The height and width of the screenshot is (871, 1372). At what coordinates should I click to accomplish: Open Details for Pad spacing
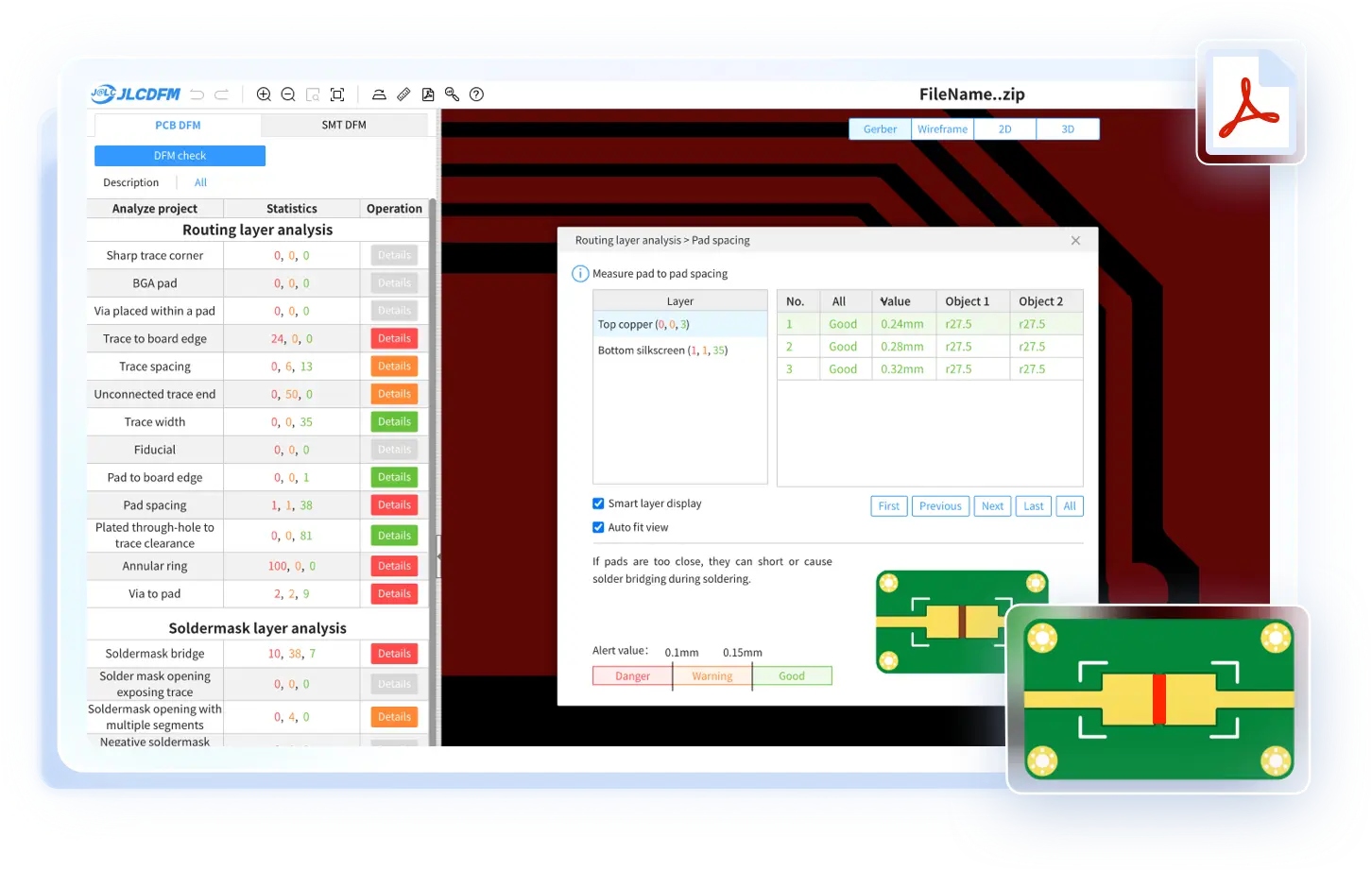394,504
